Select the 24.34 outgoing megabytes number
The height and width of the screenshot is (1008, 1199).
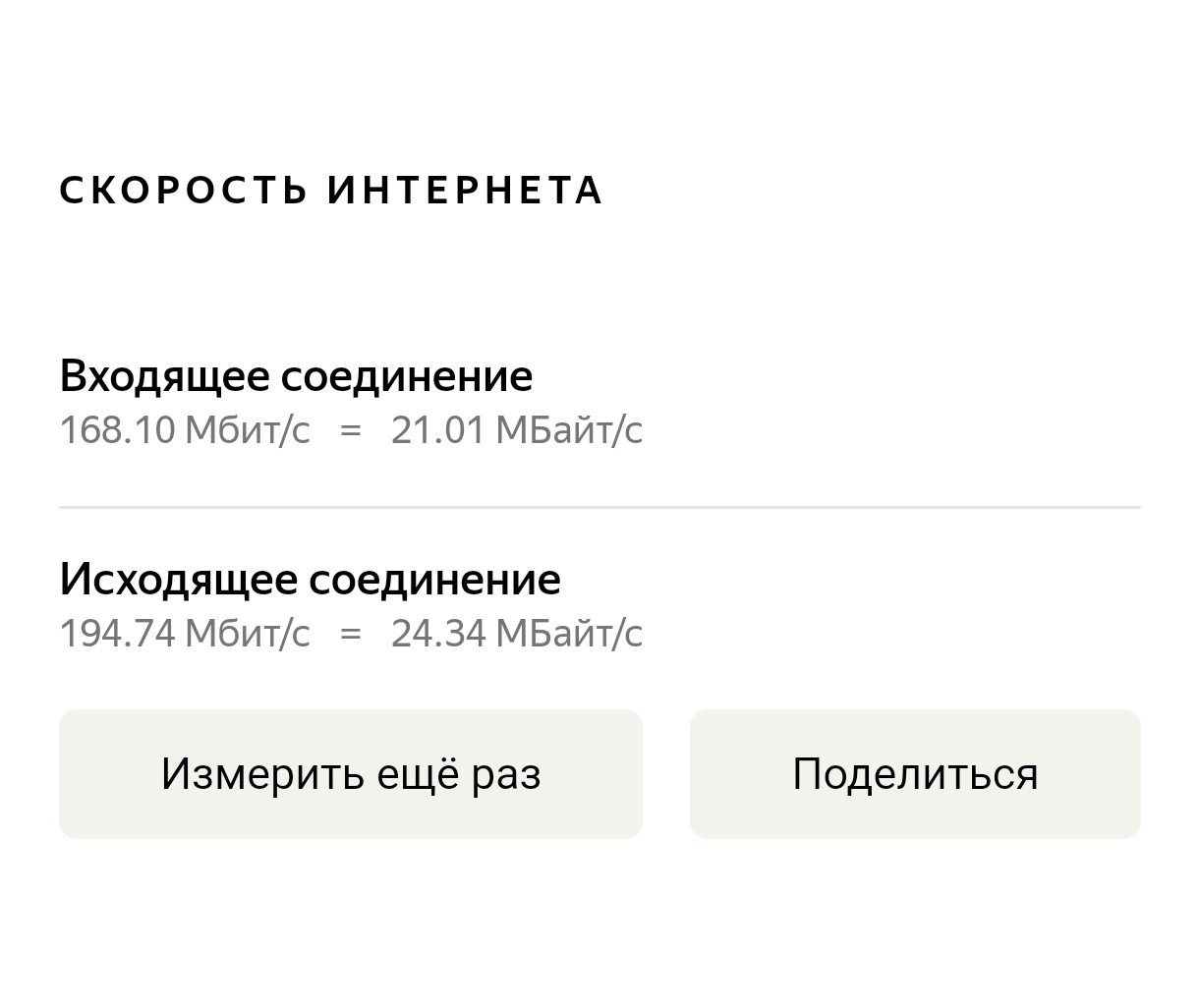point(437,634)
